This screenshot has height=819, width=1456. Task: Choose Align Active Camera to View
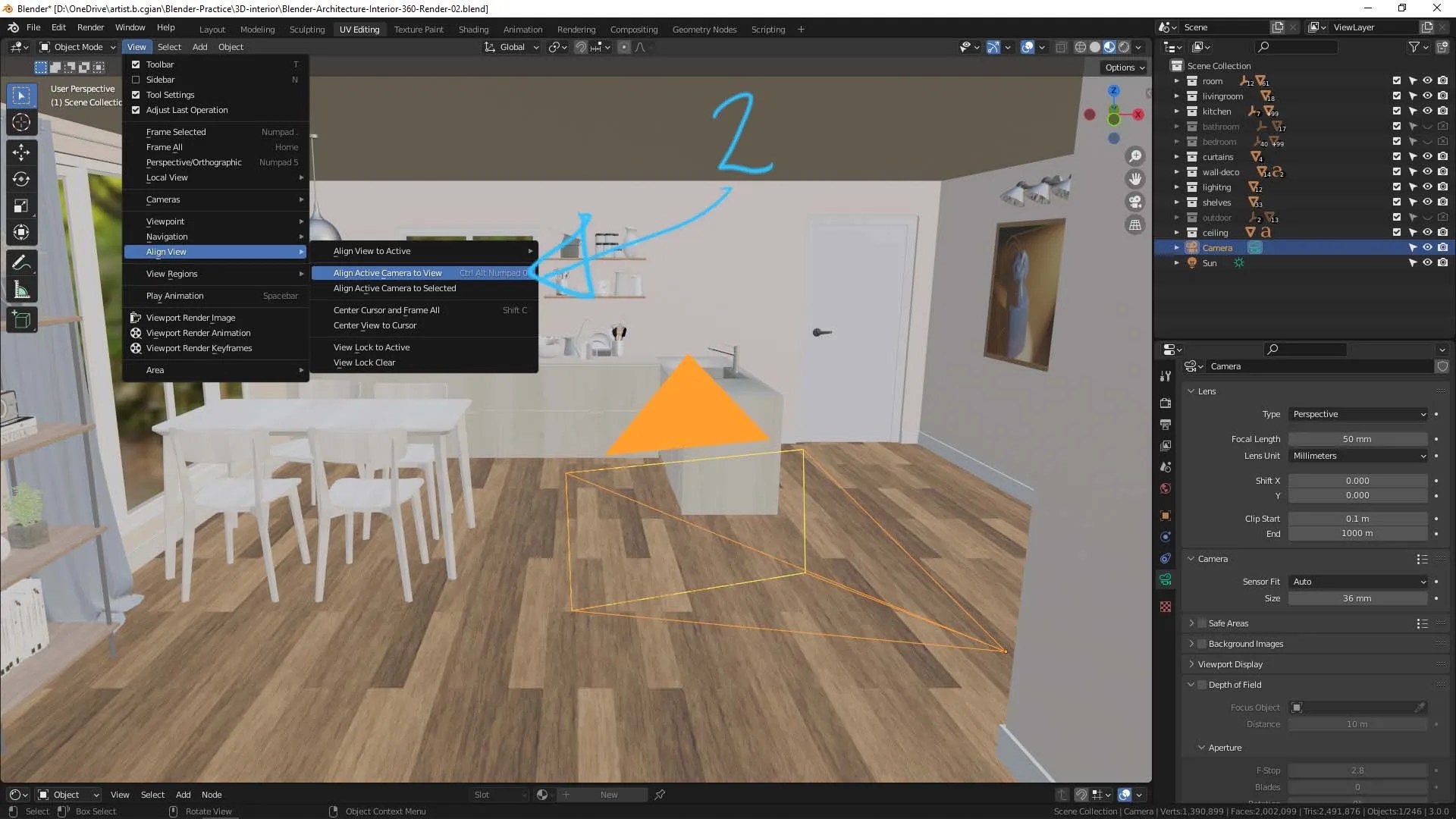pyautogui.click(x=388, y=273)
